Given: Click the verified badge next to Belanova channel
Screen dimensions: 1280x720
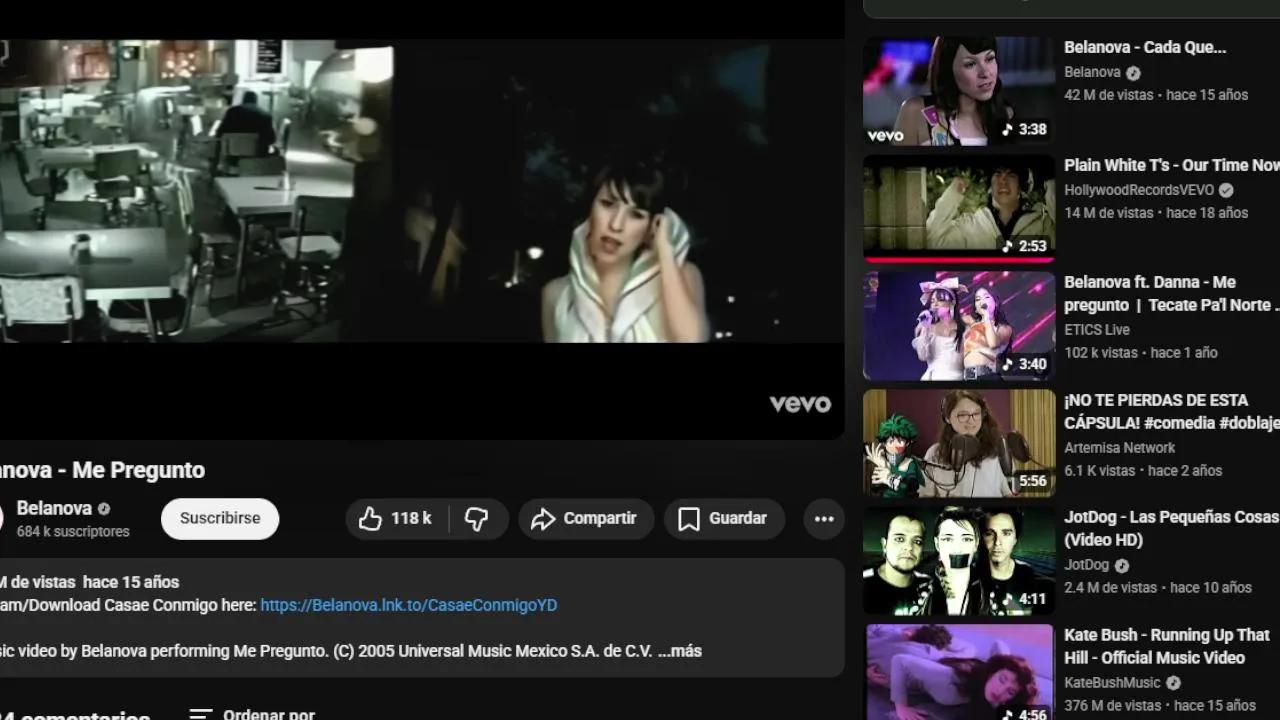Looking at the screenshot, I should [104, 508].
